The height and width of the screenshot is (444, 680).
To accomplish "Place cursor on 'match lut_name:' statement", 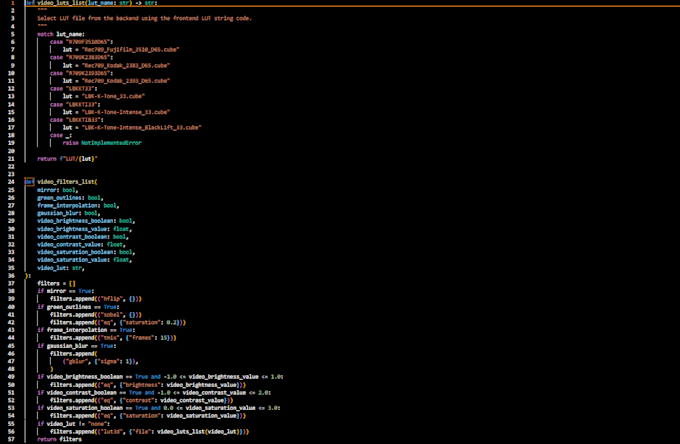I will tap(61, 34).
